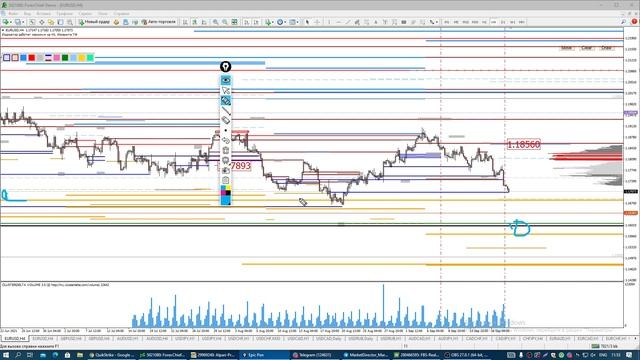
Task: Open the search magnifier at toolbar right
Action: coord(623,22)
